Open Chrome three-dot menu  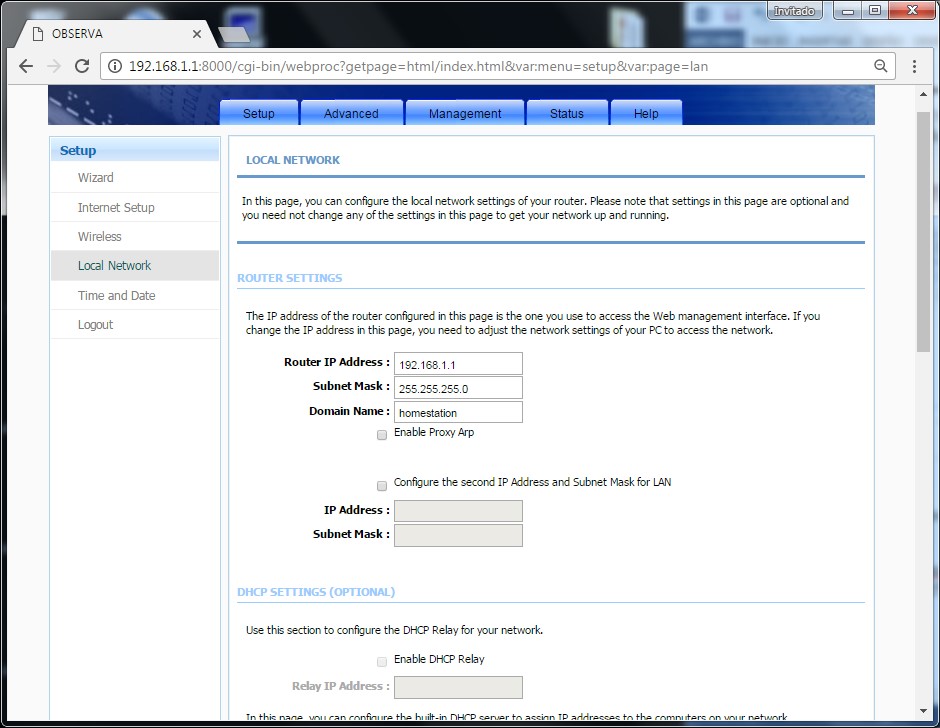[914, 66]
